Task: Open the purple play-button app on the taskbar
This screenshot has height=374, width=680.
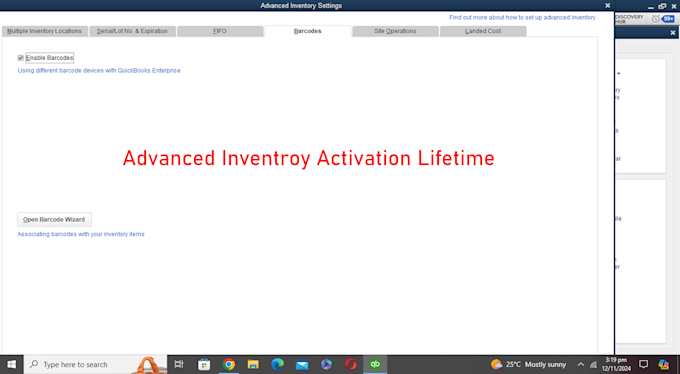Action: pyautogui.click(x=327, y=364)
